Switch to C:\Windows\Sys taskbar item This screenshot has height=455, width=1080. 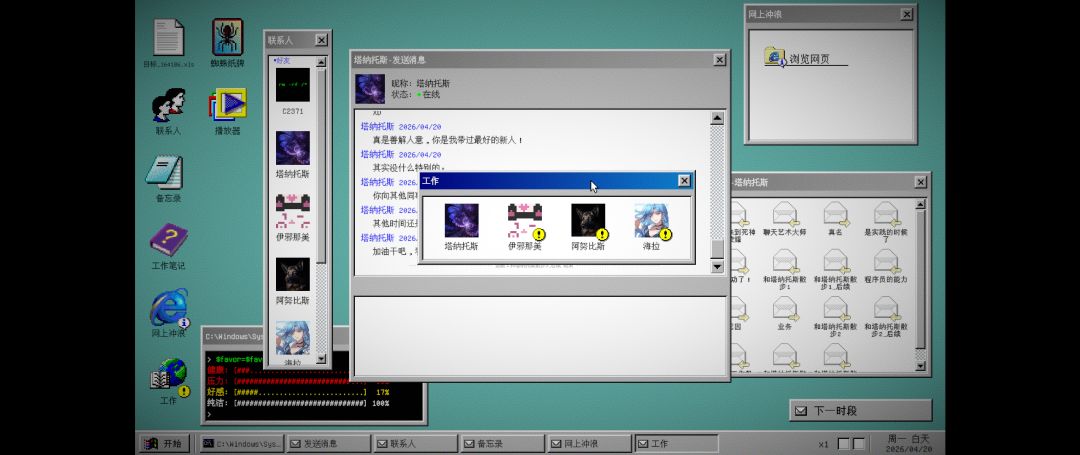[x=241, y=444]
